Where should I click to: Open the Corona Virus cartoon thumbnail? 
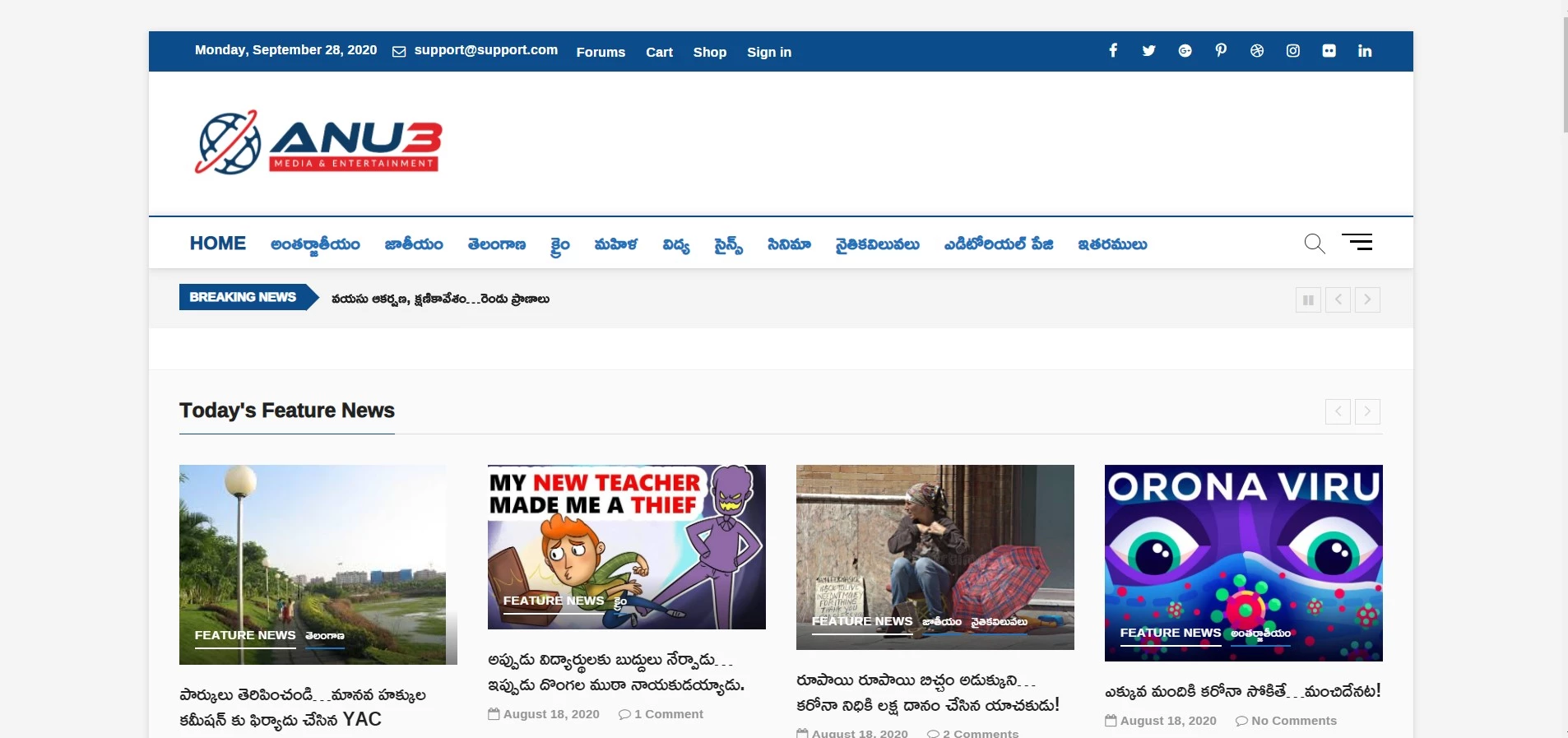[x=1244, y=563]
